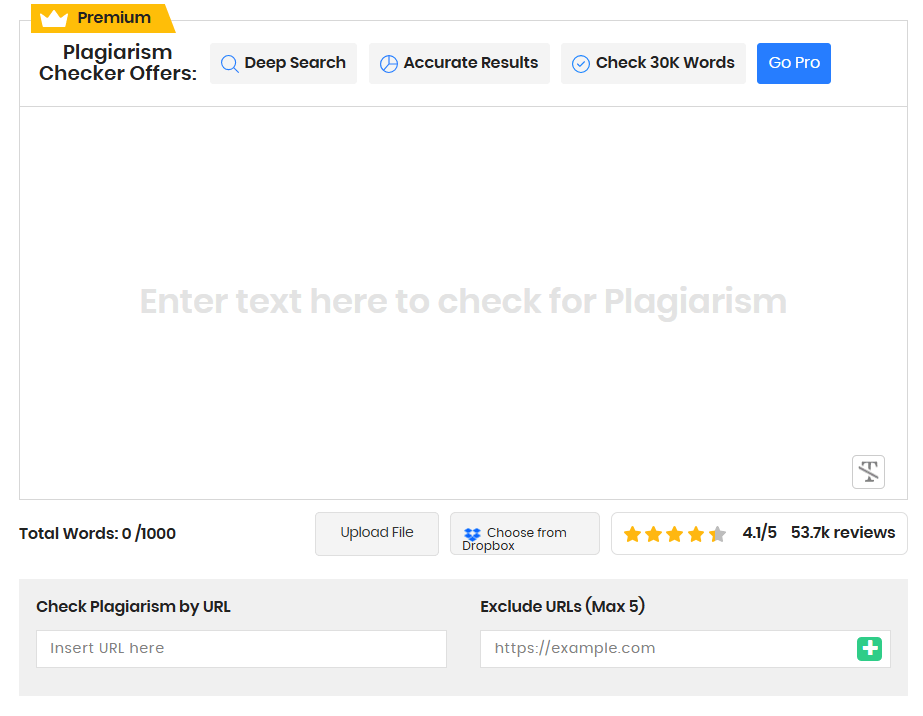Screen dimensions: 923x716
Task: Click the checkmark icon beside Check 30K Words
Action: coord(580,62)
